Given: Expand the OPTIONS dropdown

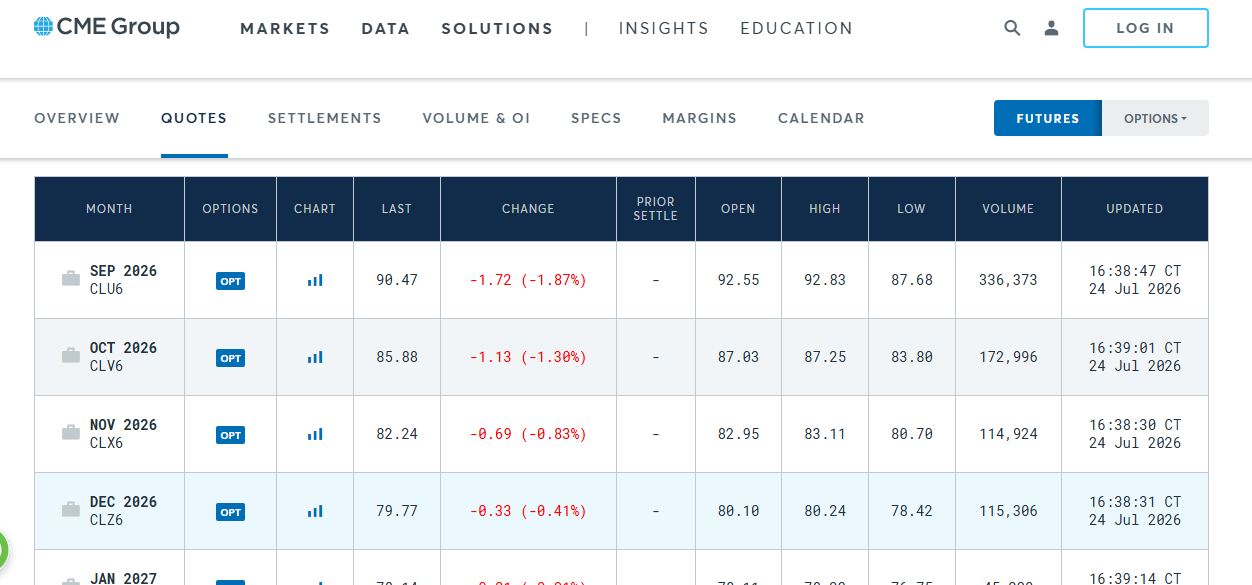Looking at the screenshot, I should coord(1155,118).
